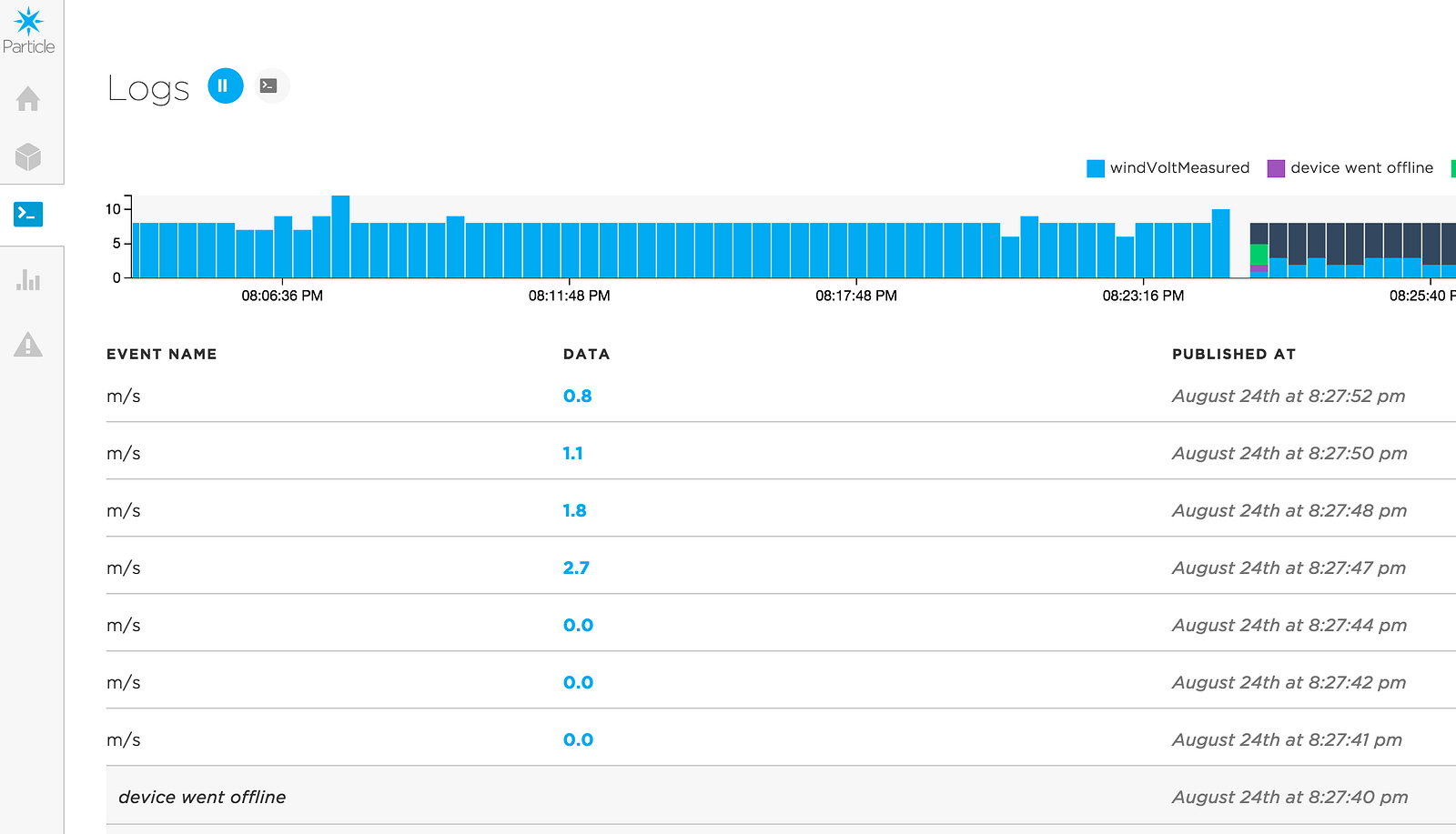Click the data value 0.8
This screenshot has height=834, width=1456.
pyautogui.click(x=578, y=396)
